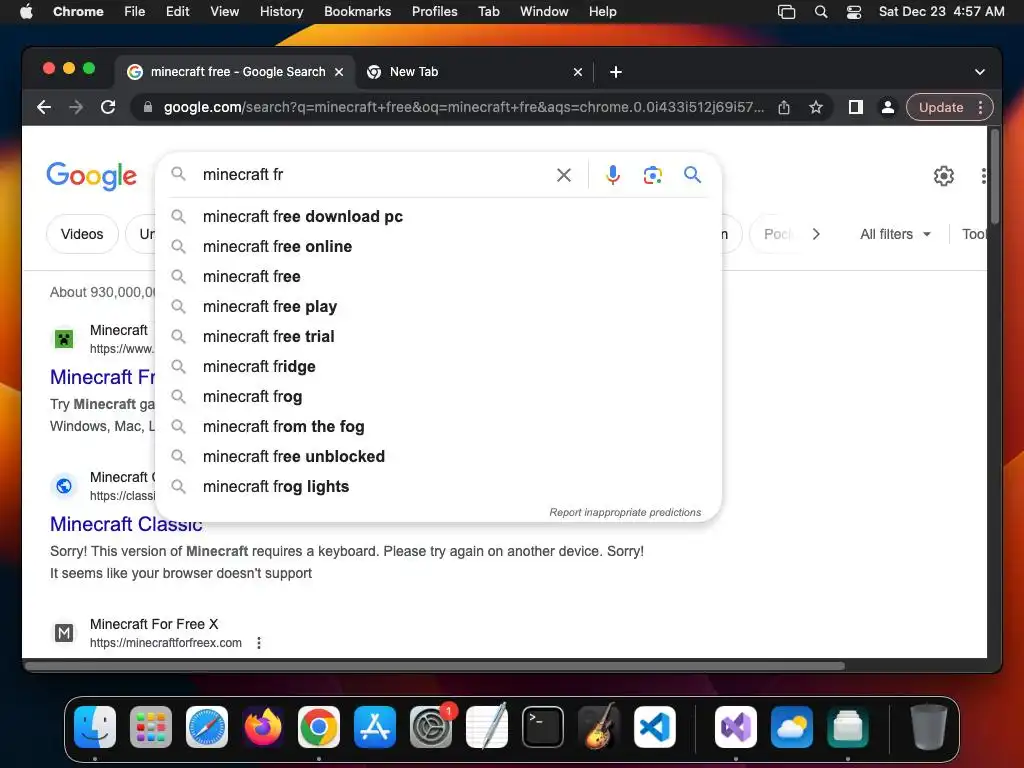Open the Minecraft Classic result link

pos(126,524)
